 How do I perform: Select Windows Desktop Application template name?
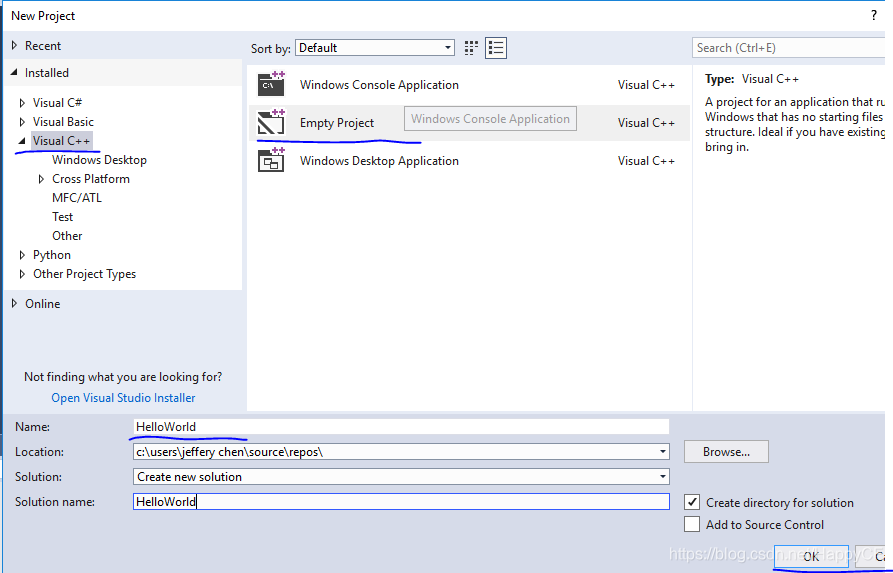coord(379,161)
